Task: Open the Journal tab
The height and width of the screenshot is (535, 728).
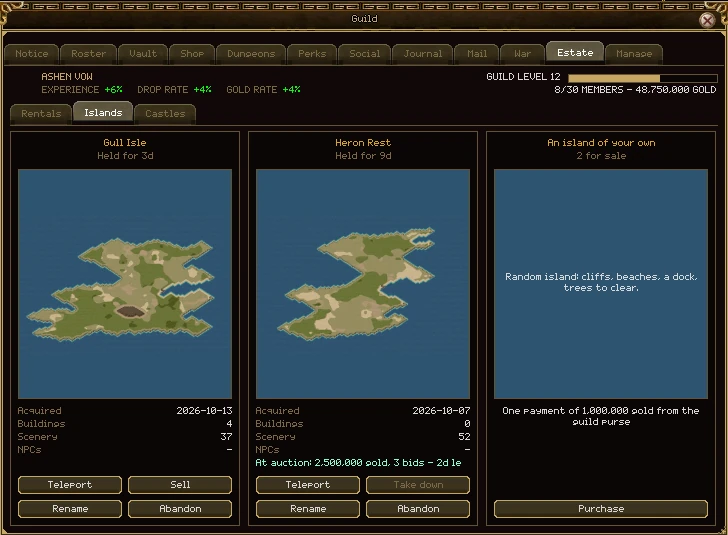Action: 422,54
